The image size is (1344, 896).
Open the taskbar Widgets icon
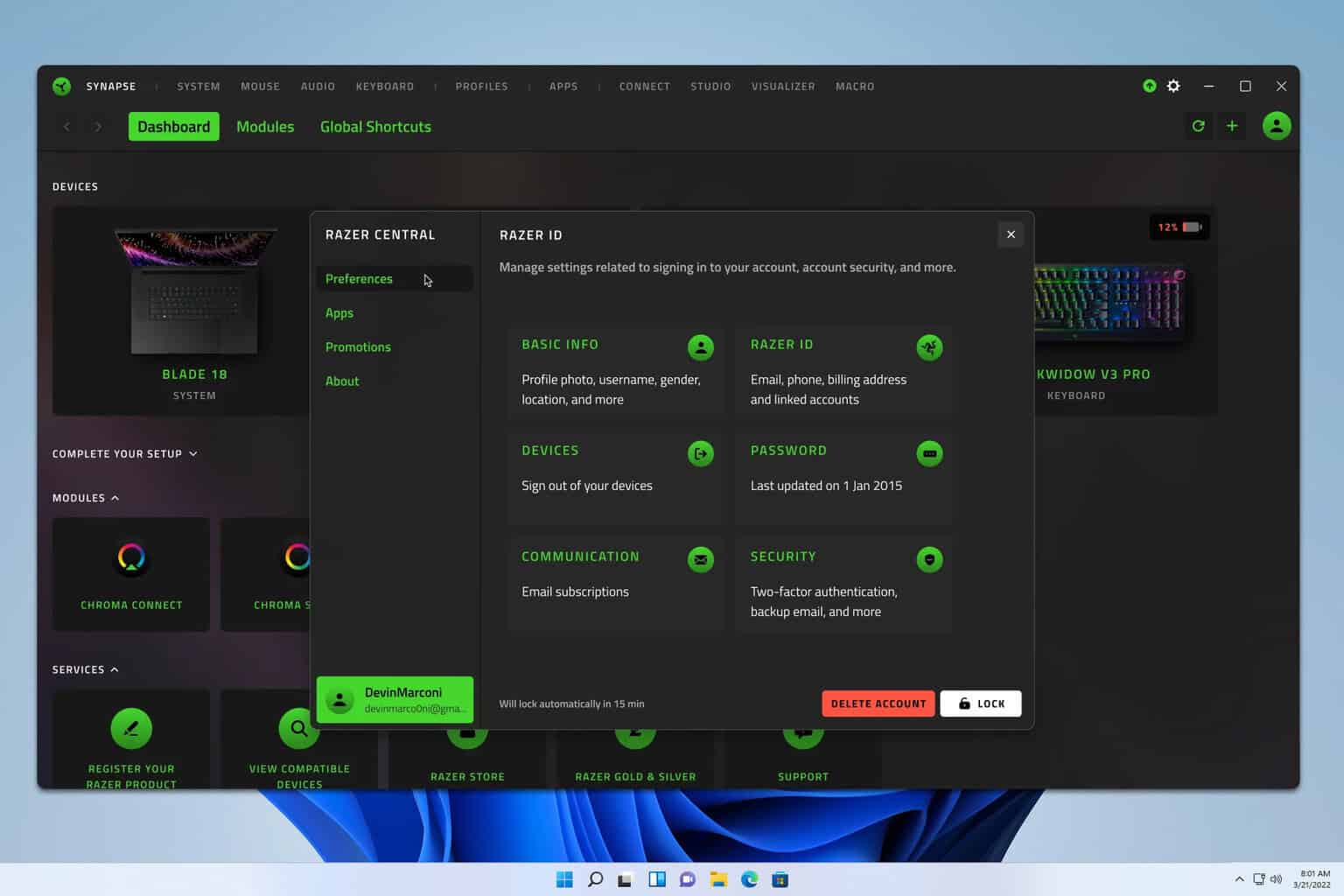point(657,879)
